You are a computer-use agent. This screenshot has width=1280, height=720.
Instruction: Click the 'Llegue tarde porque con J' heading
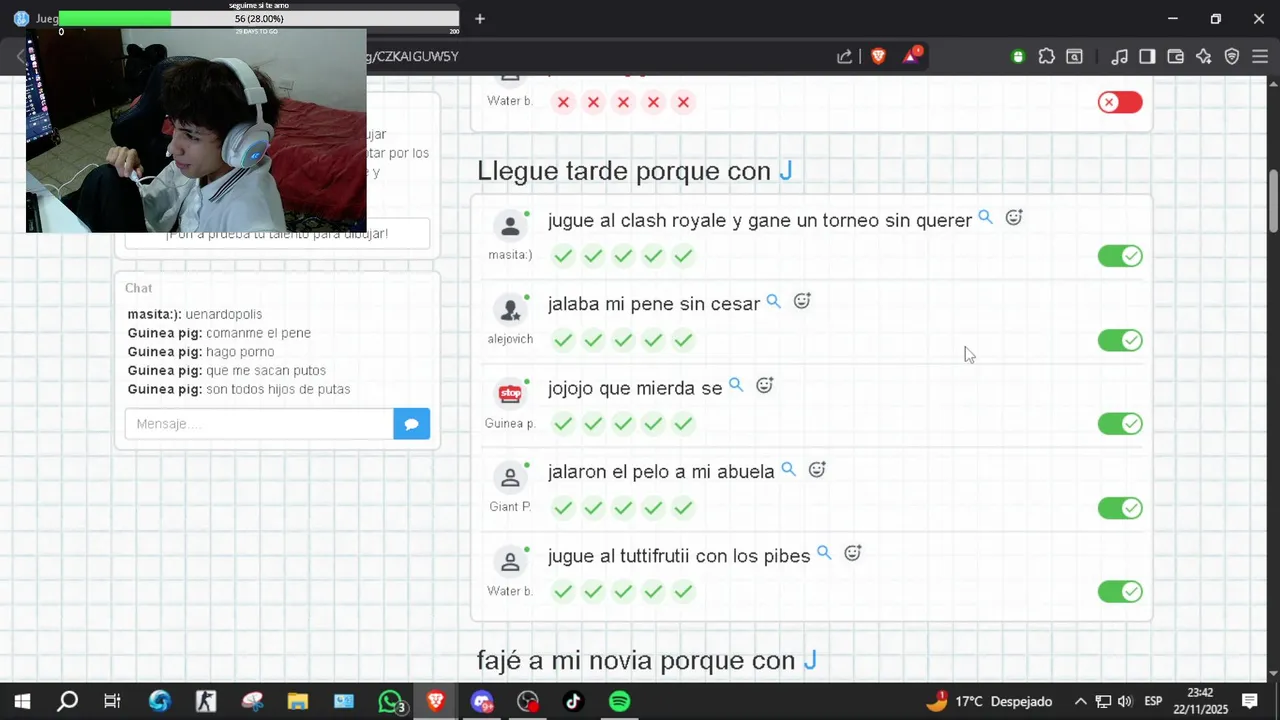635,171
